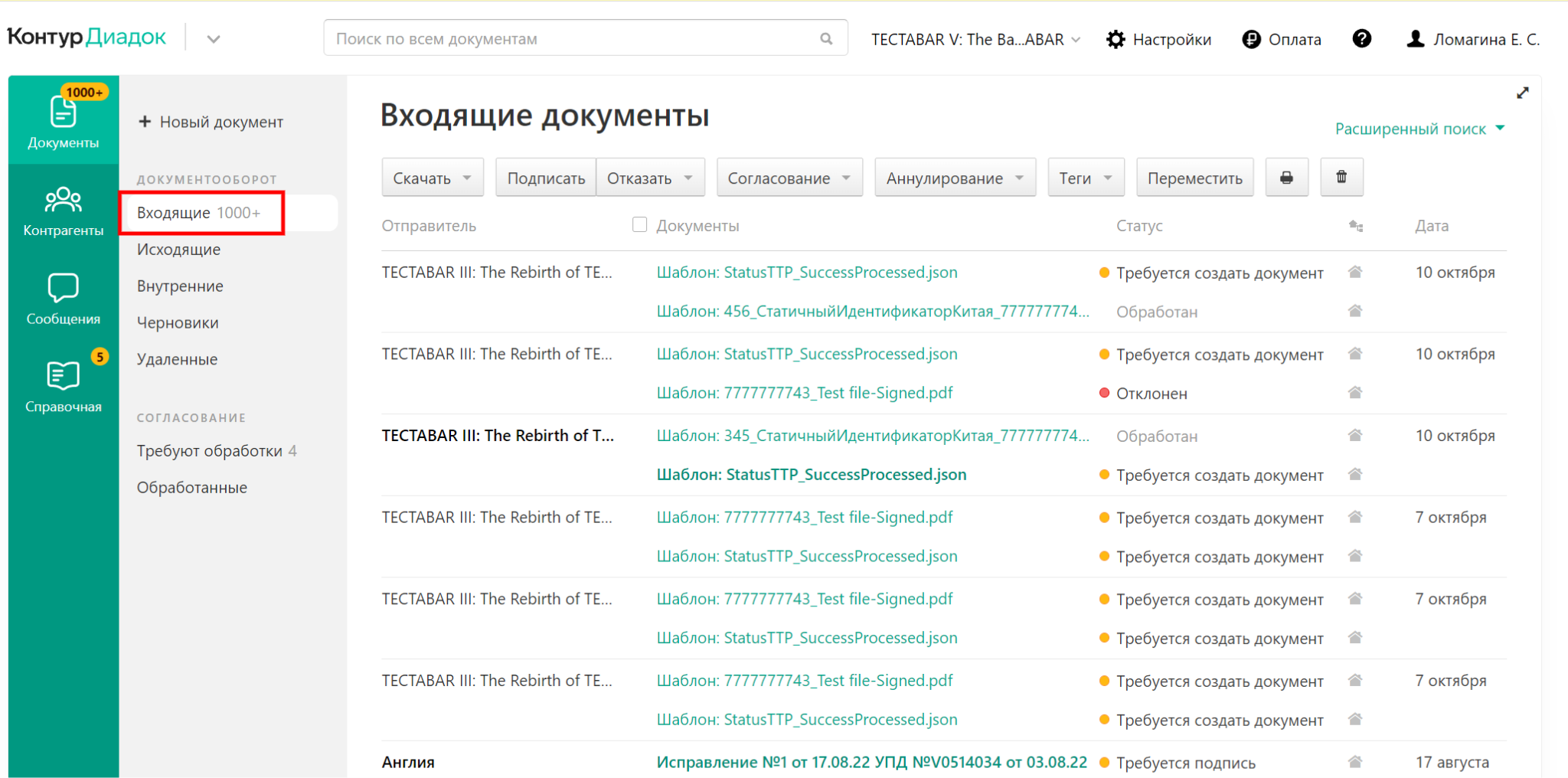Click the expand fullscreen arrows icon
The height and width of the screenshot is (778, 1568).
(x=1522, y=93)
